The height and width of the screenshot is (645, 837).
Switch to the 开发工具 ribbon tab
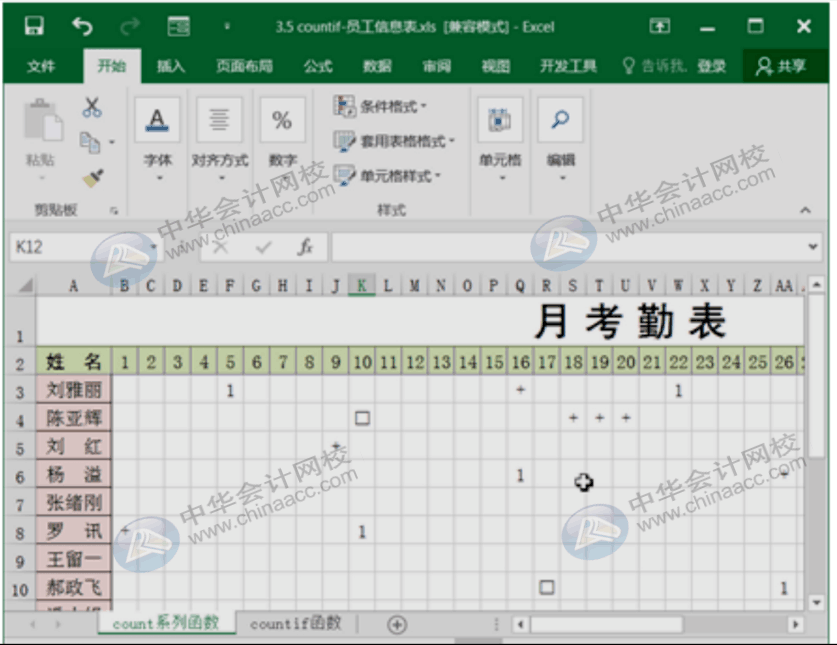point(568,66)
